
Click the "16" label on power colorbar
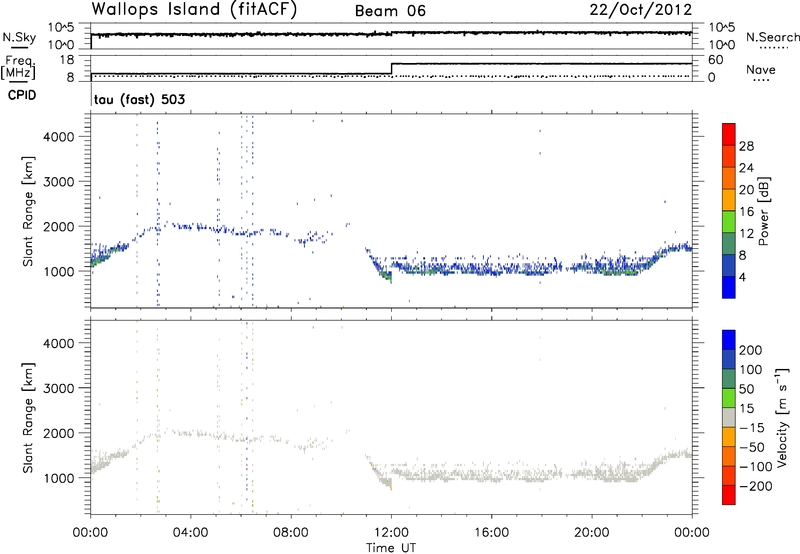[746, 212]
